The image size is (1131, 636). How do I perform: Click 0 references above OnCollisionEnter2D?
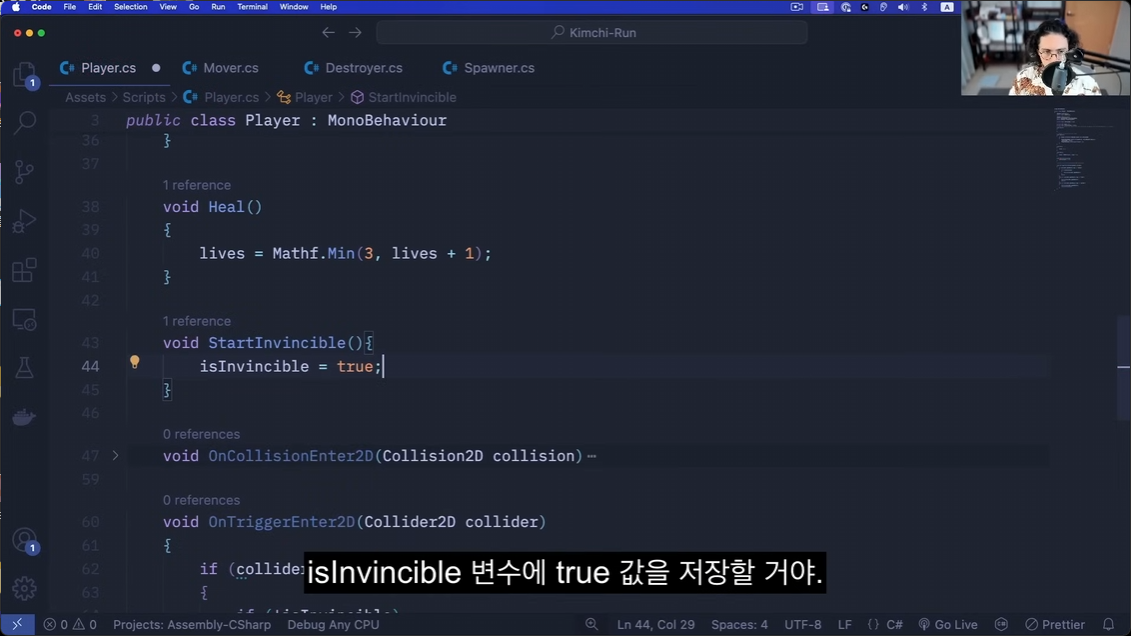(201, 434)
